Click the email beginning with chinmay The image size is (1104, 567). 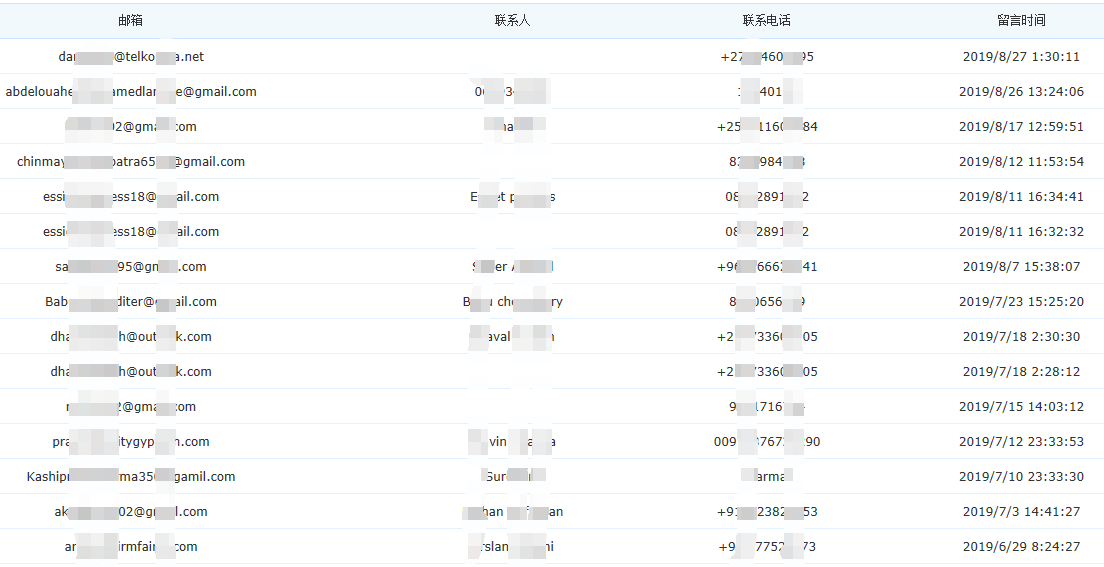click(x=131, y=162)
